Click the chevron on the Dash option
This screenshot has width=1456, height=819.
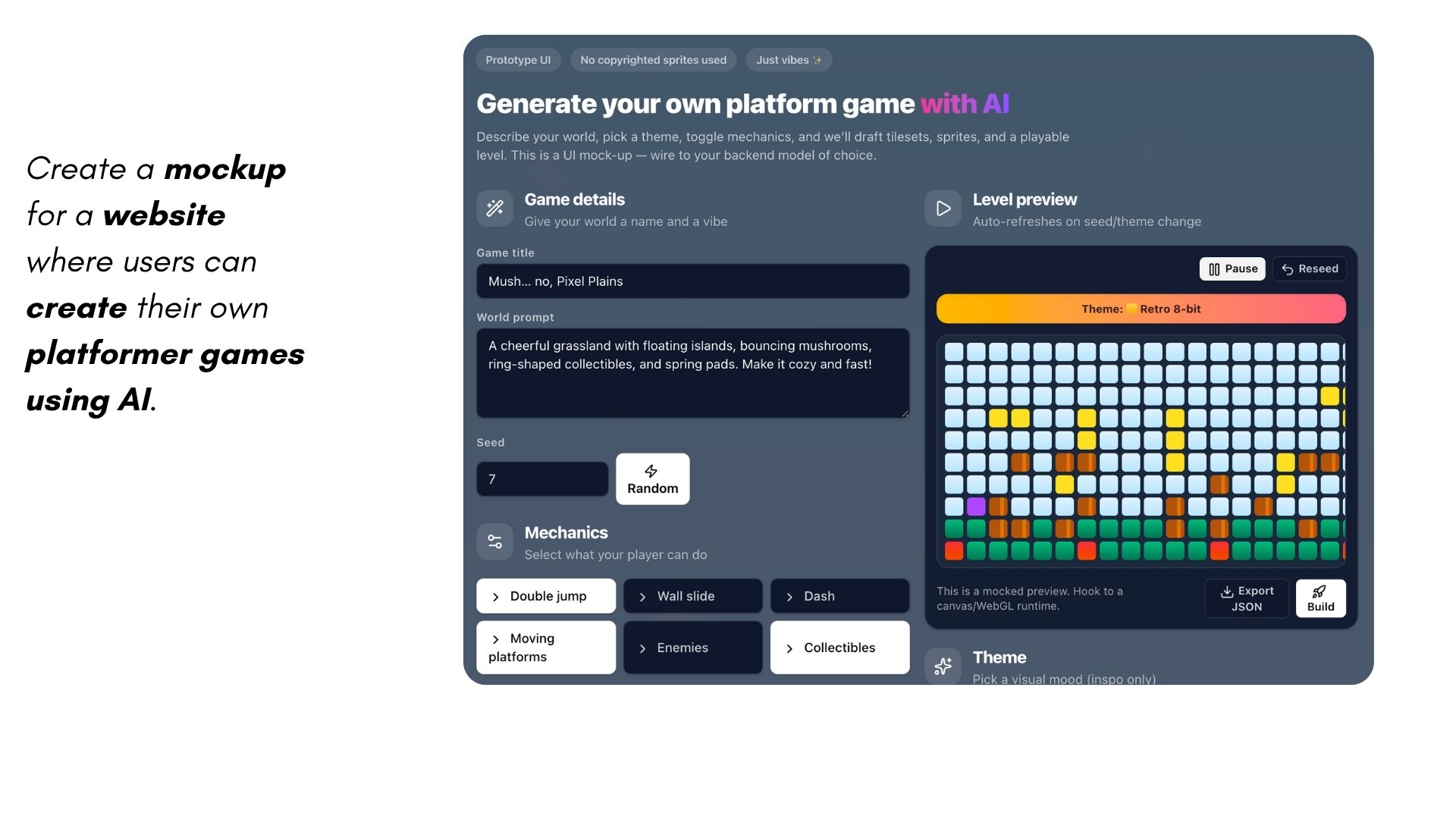point(789,597)
